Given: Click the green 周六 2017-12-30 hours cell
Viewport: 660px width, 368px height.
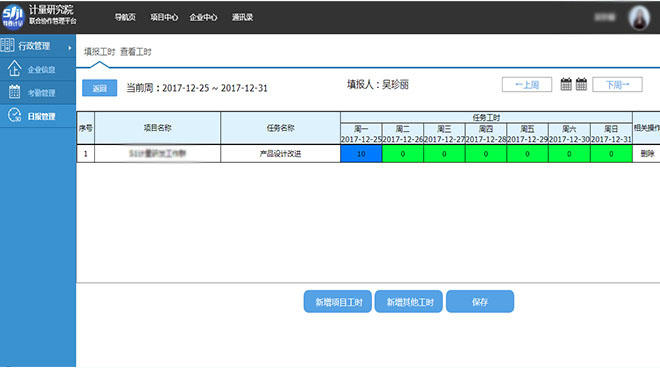Looking at the screenshot, I should point(570,154).
